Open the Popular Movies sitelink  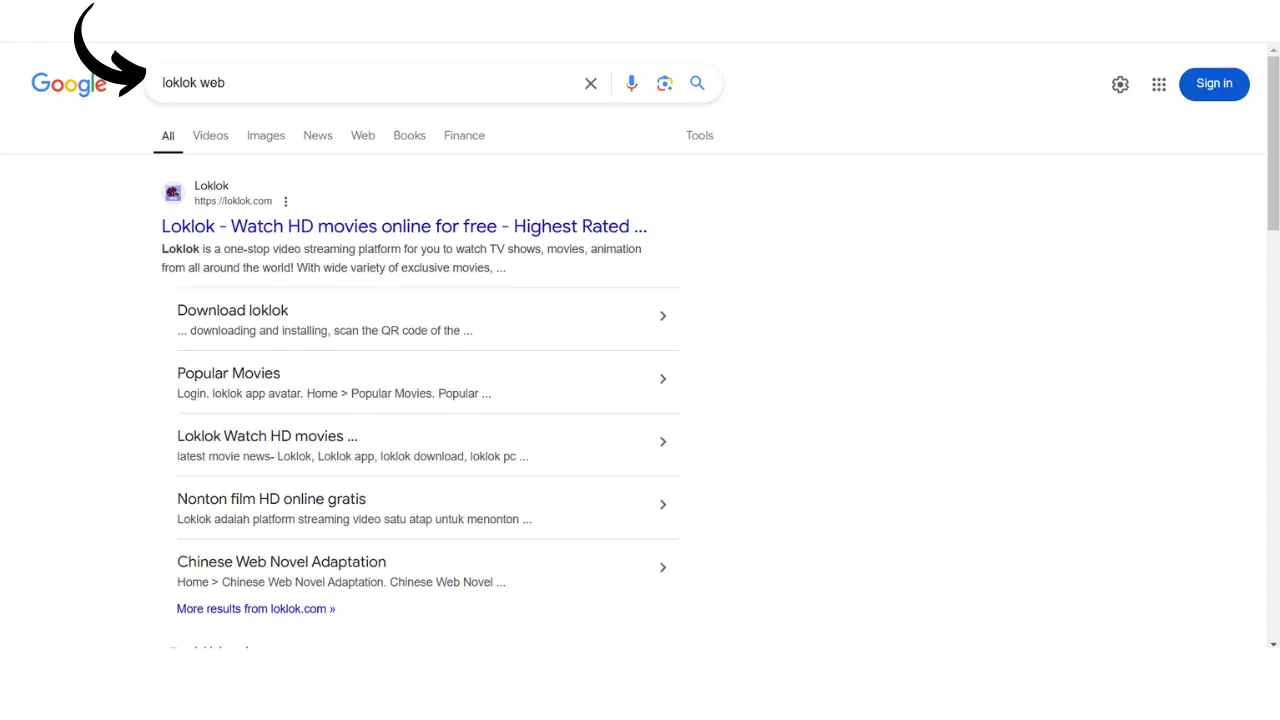point(229,373)
